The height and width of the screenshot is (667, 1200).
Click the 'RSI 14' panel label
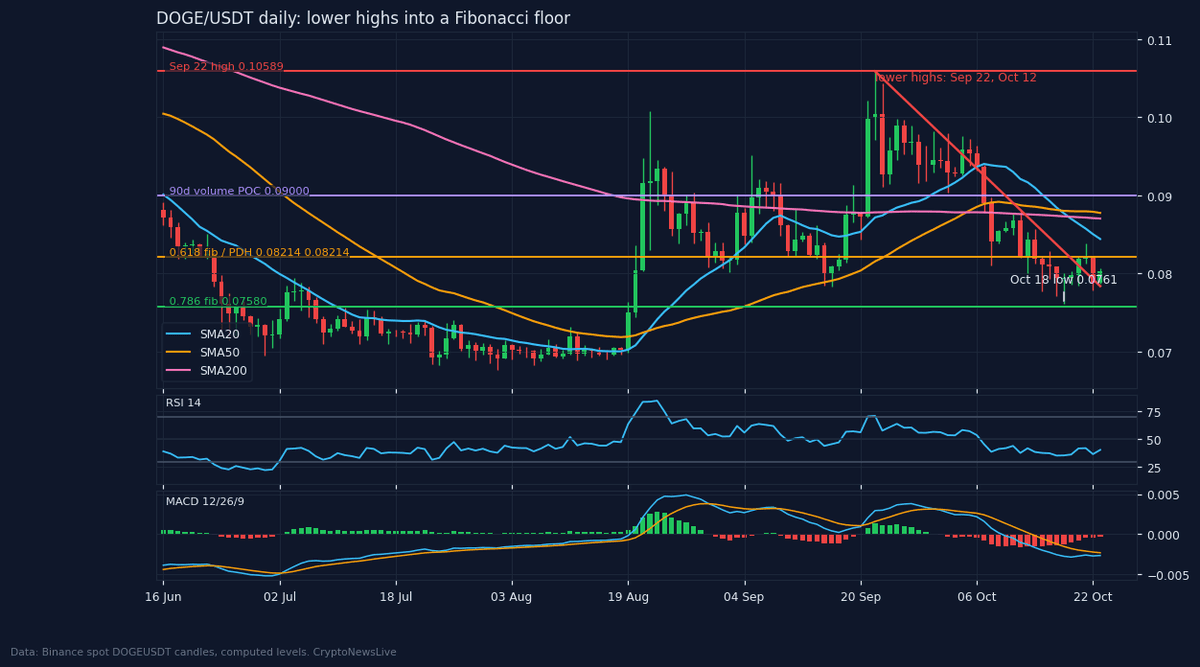click(x=183, y=403)
